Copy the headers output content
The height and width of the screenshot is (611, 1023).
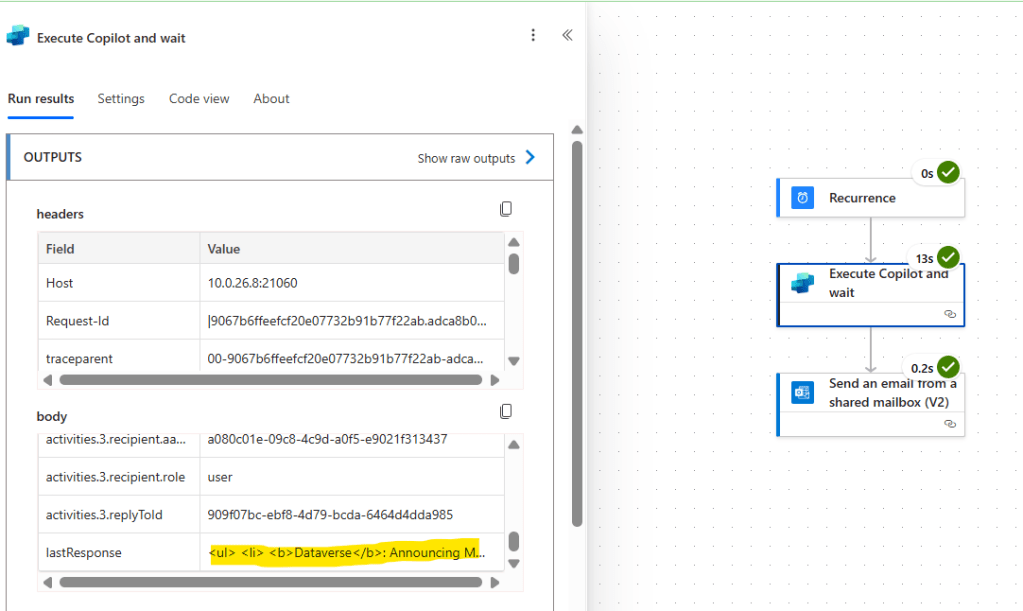(506, 208)
